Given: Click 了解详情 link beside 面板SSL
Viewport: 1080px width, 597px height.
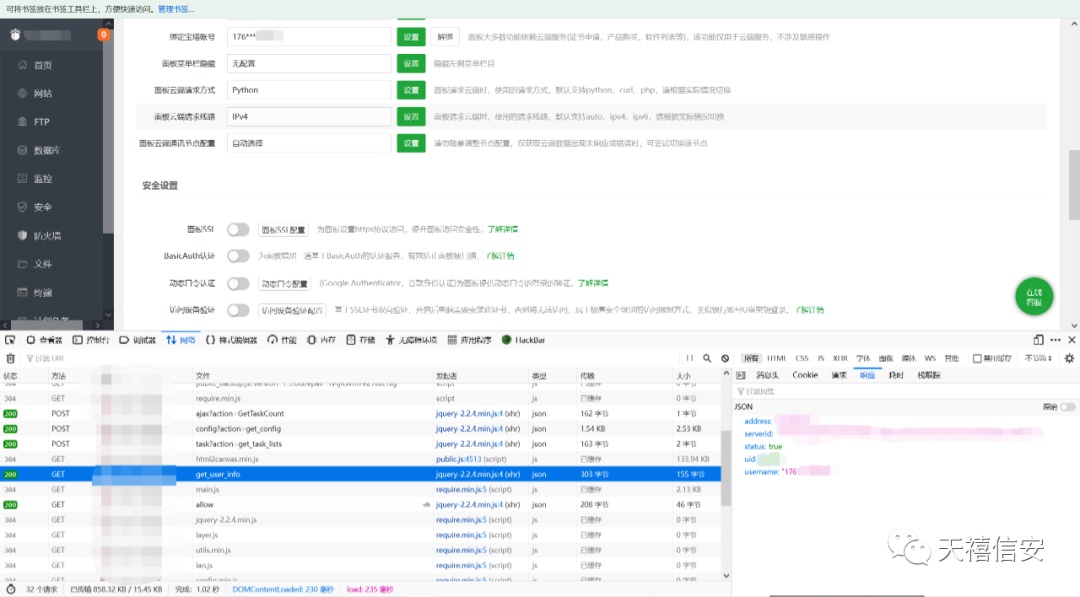Looking at the screenshot, I should (503, 229).
